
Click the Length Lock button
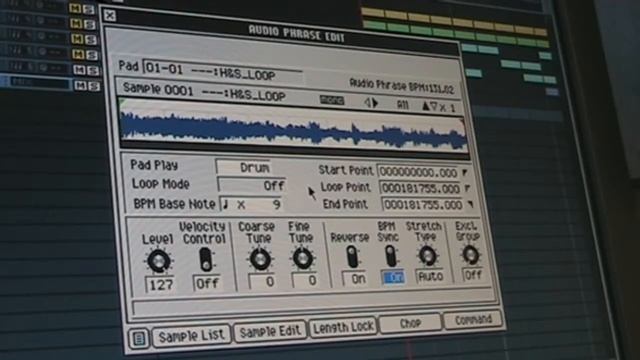tap(343, 327)
